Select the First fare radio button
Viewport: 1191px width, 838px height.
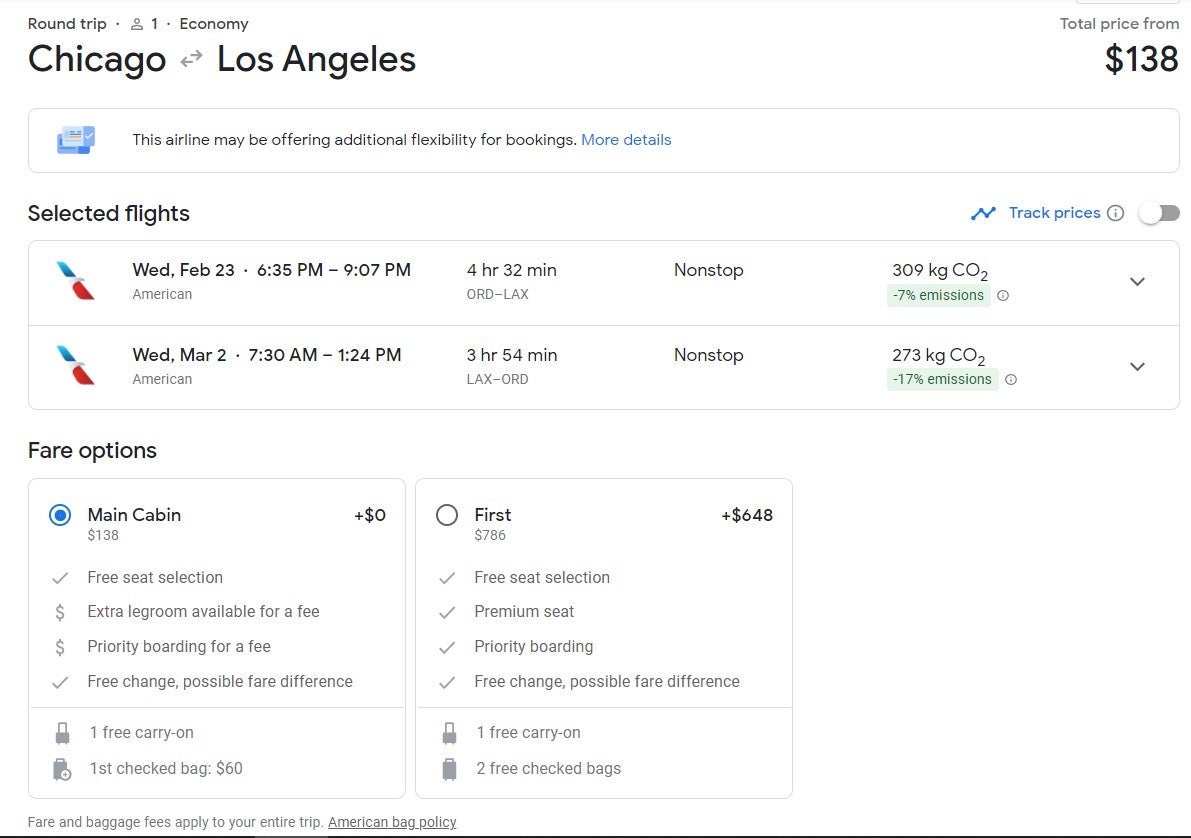click(x=447, y=515)
